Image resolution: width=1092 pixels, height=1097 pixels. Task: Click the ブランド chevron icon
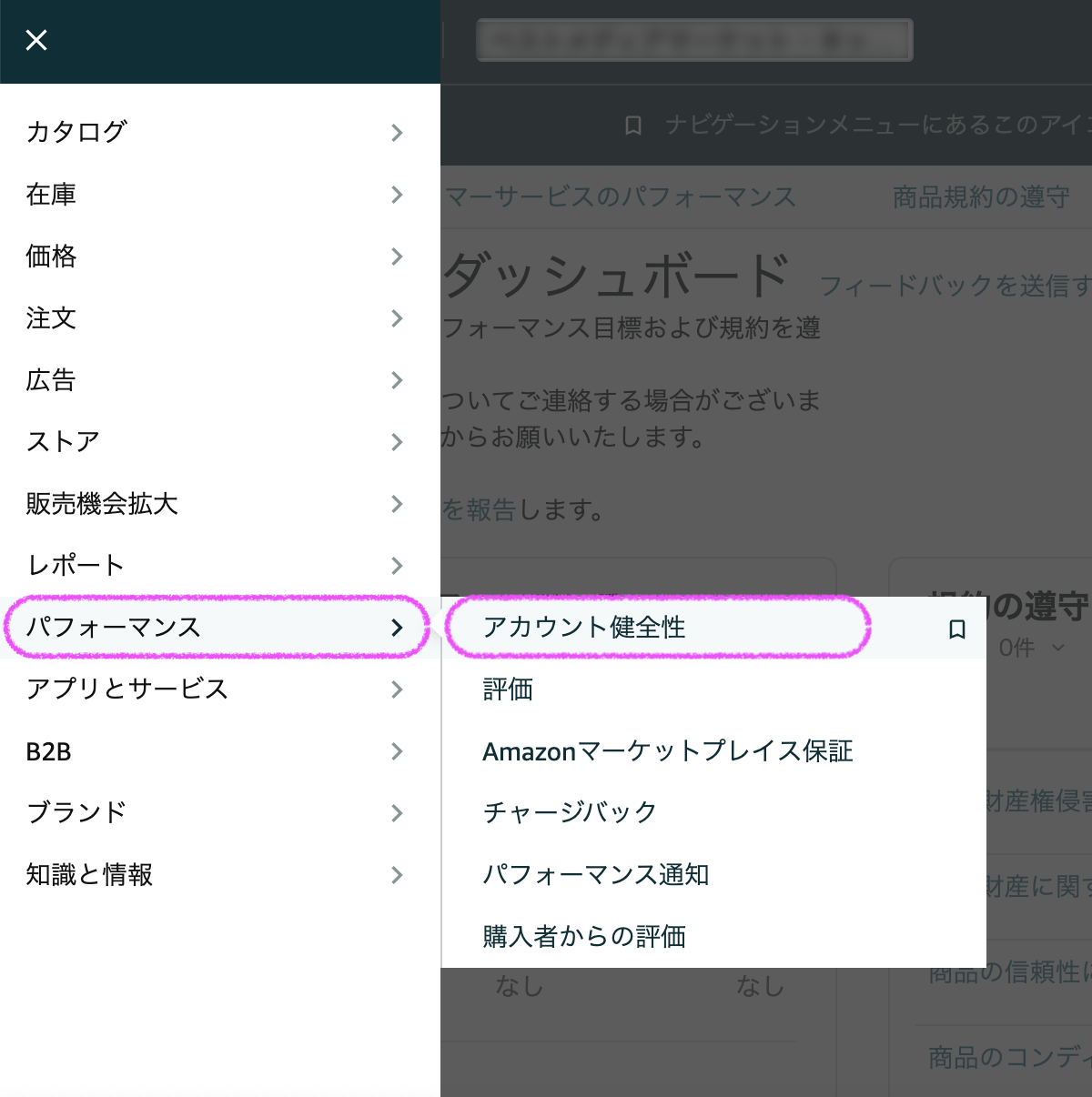coord(397,813)
